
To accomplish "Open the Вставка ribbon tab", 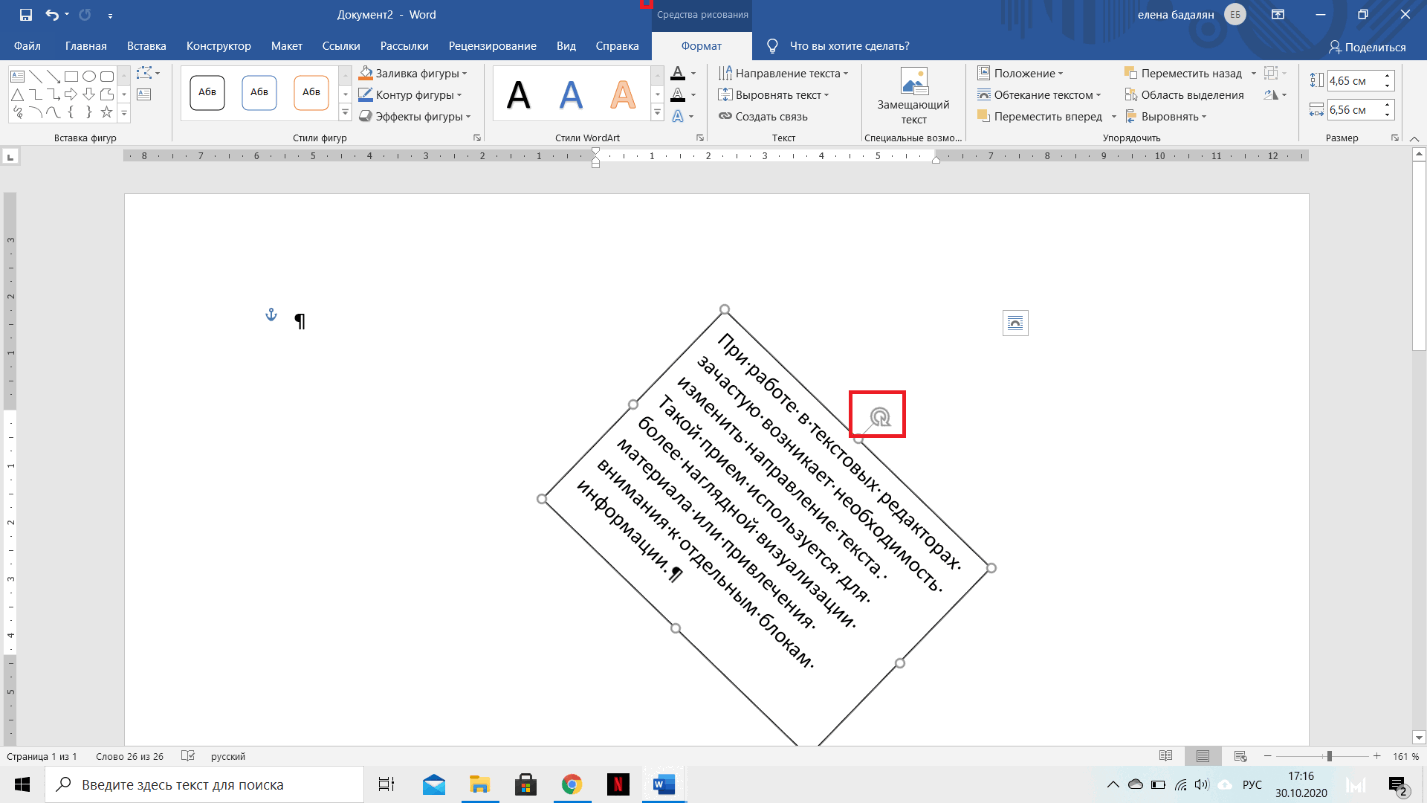I will [x=146, y=46].
